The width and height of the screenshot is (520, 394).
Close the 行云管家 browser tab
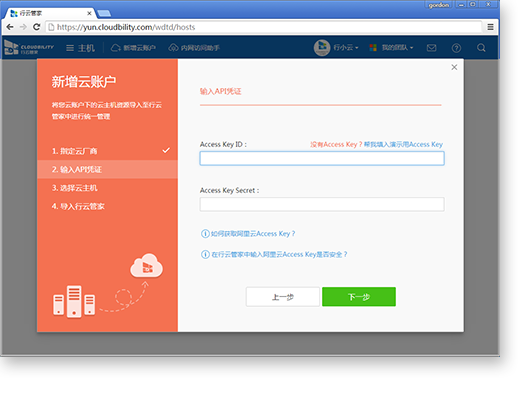click(x=89, y=13)
